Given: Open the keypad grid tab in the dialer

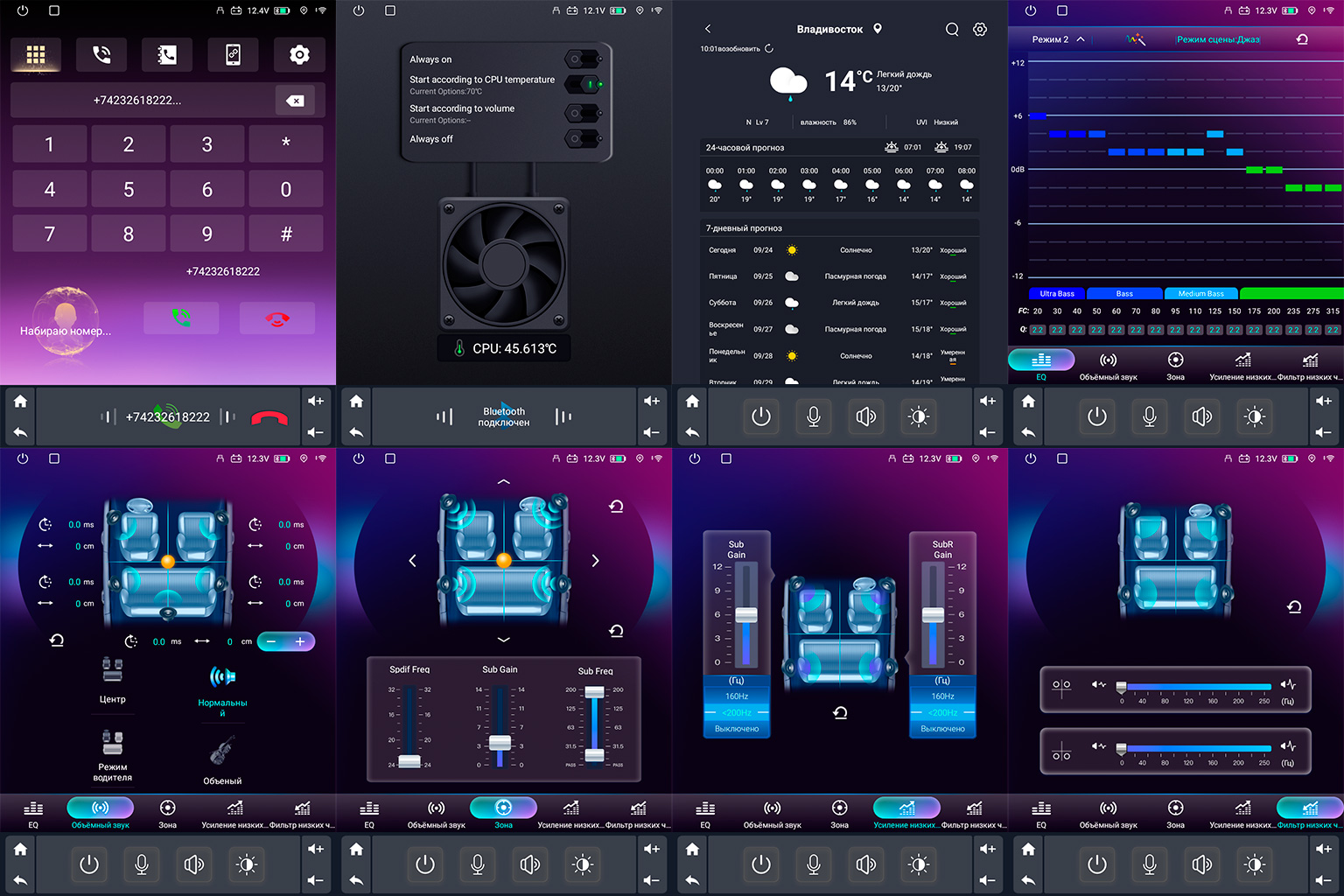Looking at the screenshot, I should click(36, 55).
